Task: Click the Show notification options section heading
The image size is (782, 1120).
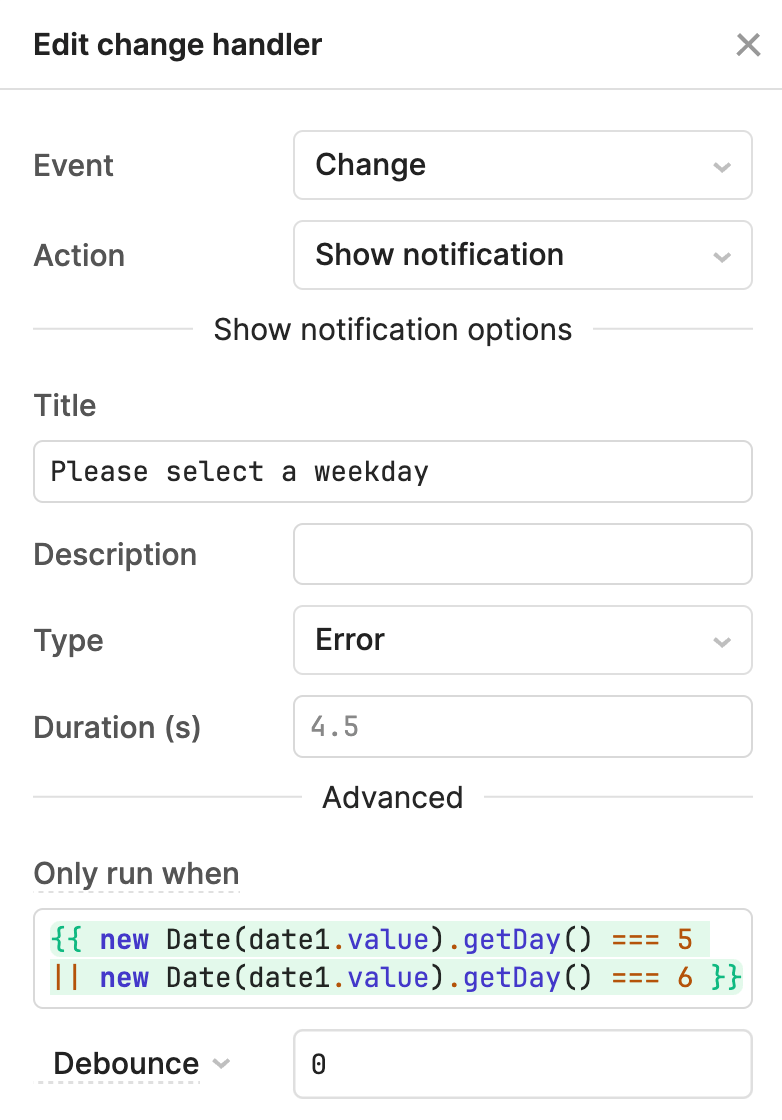Action: [x=393, y=329]
